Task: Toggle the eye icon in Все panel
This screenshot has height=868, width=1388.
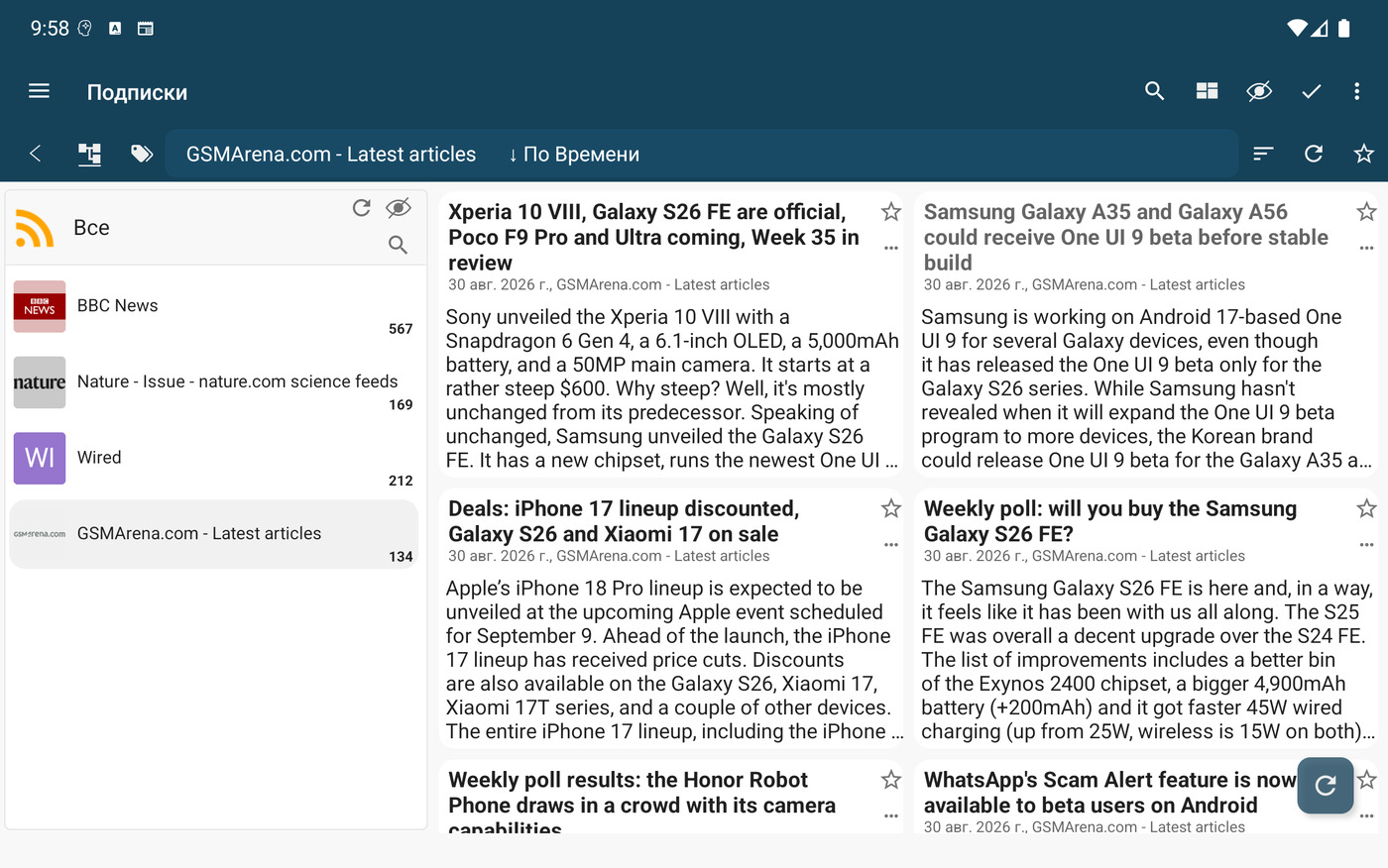Action: pyautogui.click(x=398, y=207)
